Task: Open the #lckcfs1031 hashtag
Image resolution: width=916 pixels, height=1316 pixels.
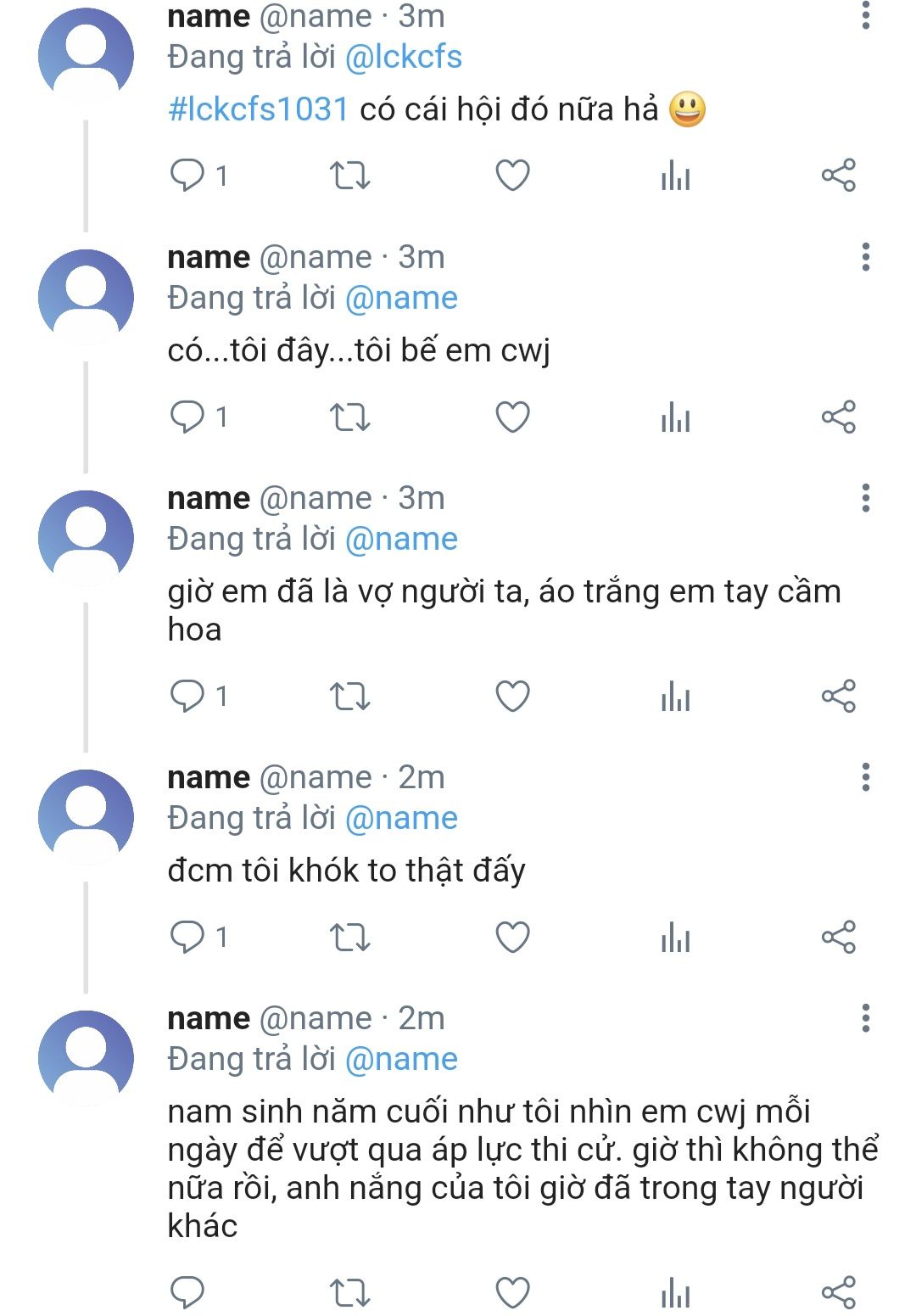Action: click(x=258, y=109)
